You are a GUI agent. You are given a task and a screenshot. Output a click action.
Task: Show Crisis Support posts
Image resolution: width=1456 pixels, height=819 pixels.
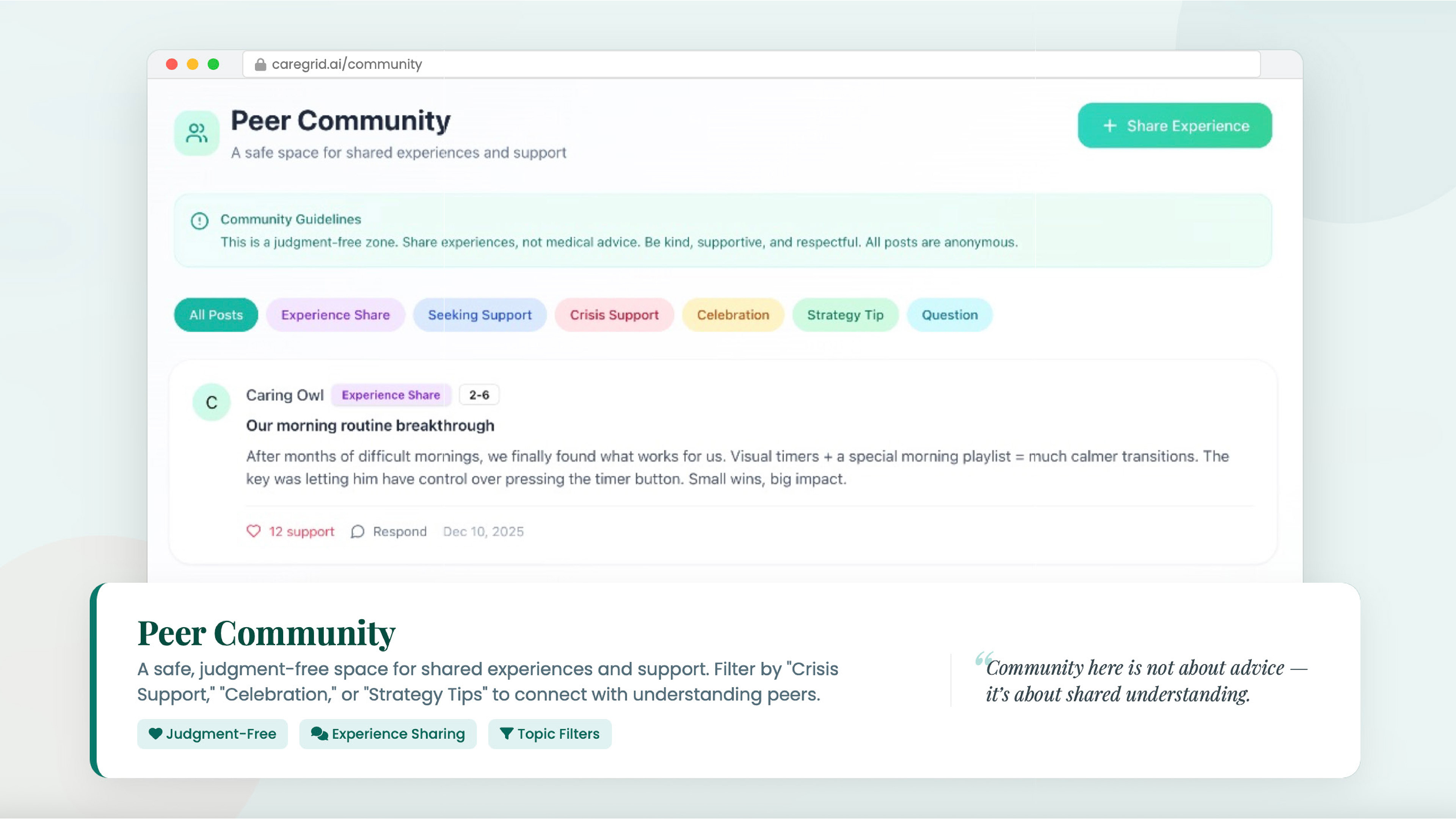(x=614, y=315)
